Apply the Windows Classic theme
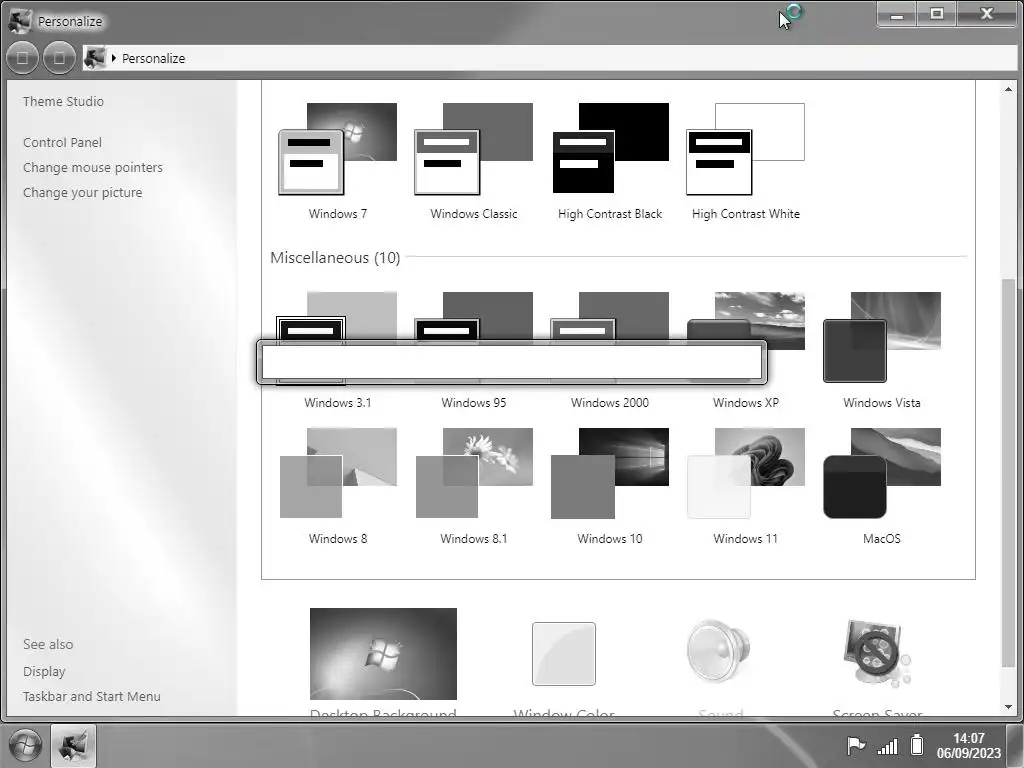 473,161
